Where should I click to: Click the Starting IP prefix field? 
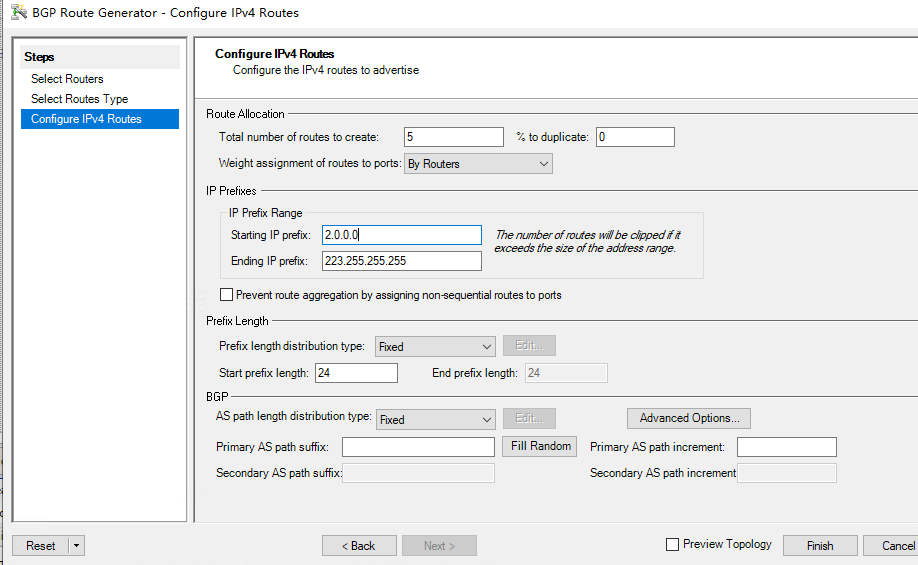click(x=402, y=235)
